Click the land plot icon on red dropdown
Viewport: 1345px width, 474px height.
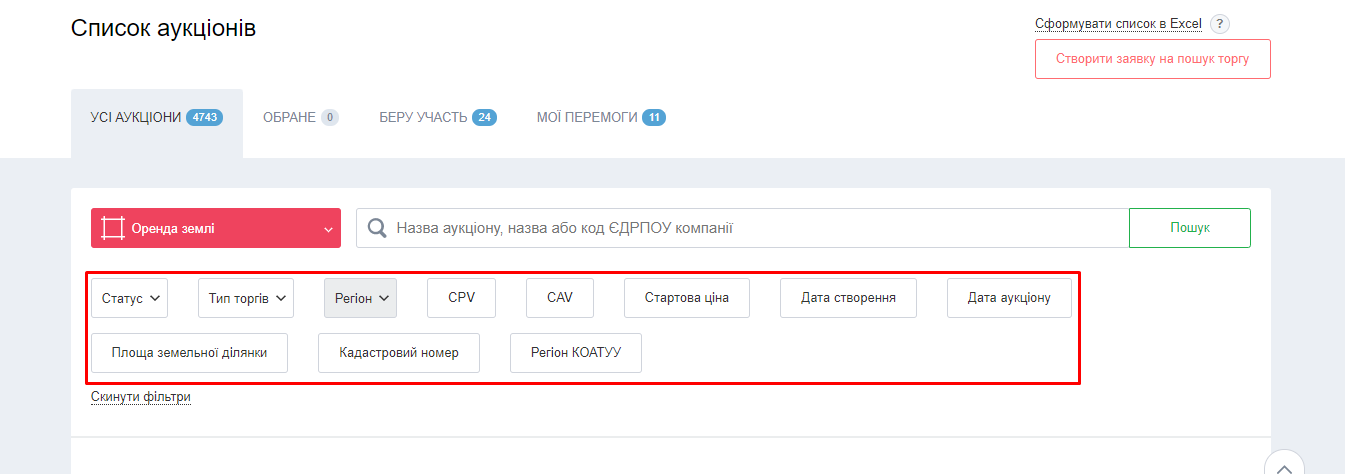point(113,228)
